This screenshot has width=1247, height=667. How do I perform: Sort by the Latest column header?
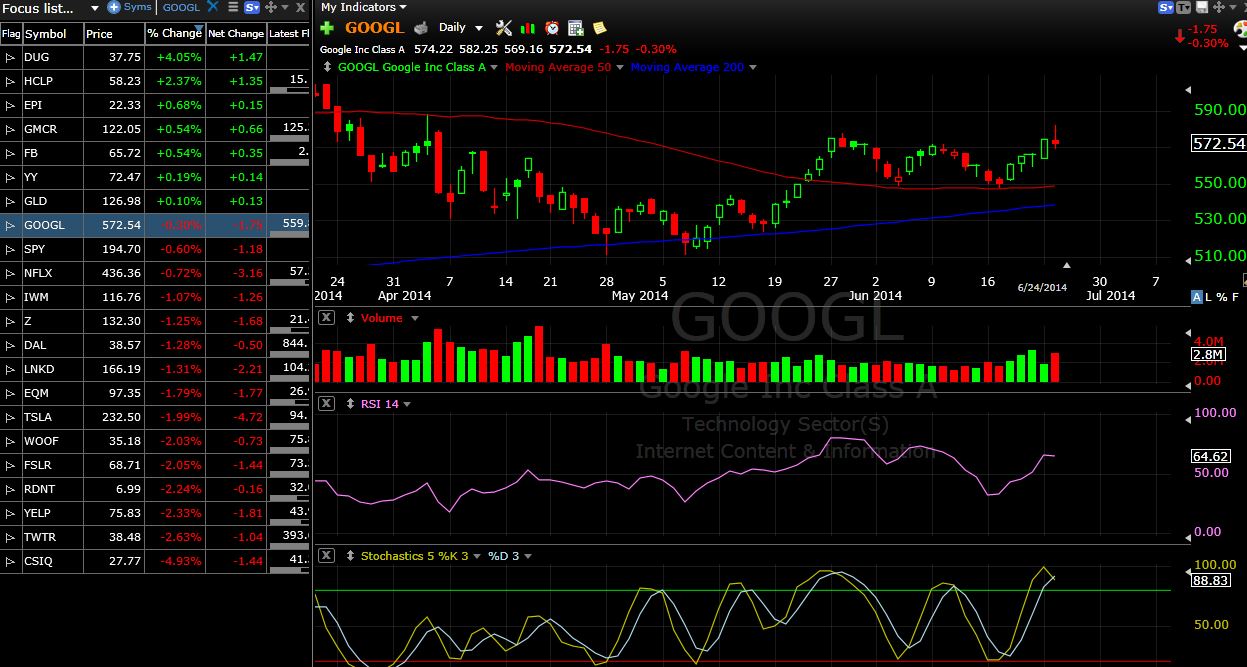tap(288, 33)
